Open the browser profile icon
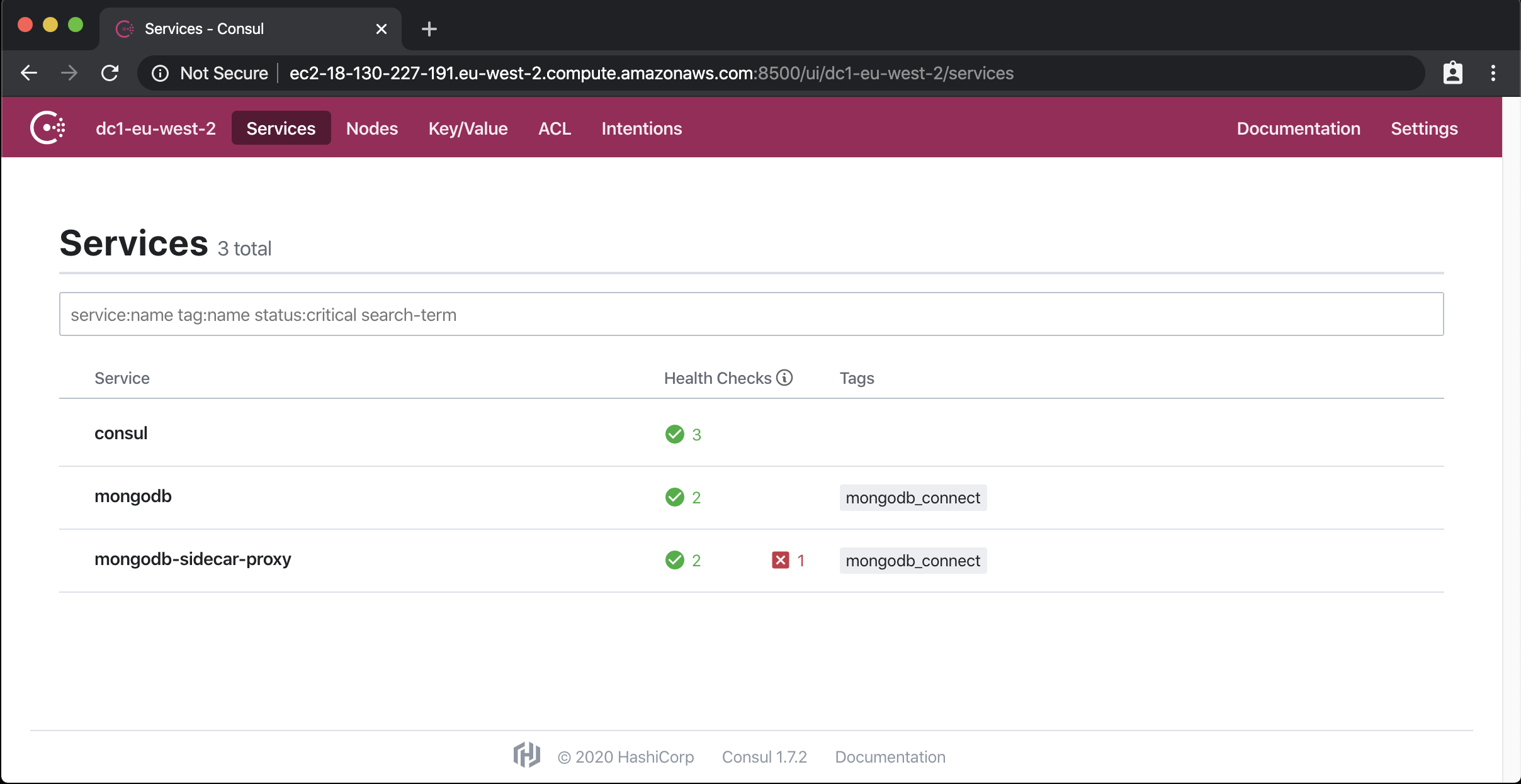Screen dimensions: 1521x784 click(1452, 73)
